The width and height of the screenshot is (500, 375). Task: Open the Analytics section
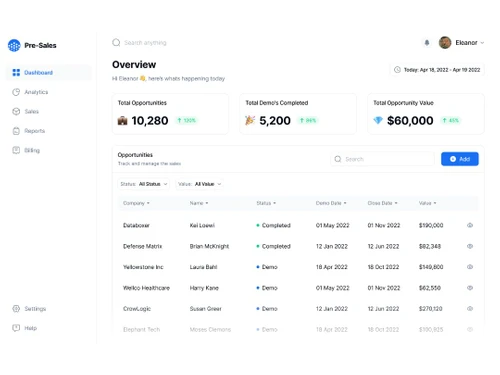(x=36, y=92)
